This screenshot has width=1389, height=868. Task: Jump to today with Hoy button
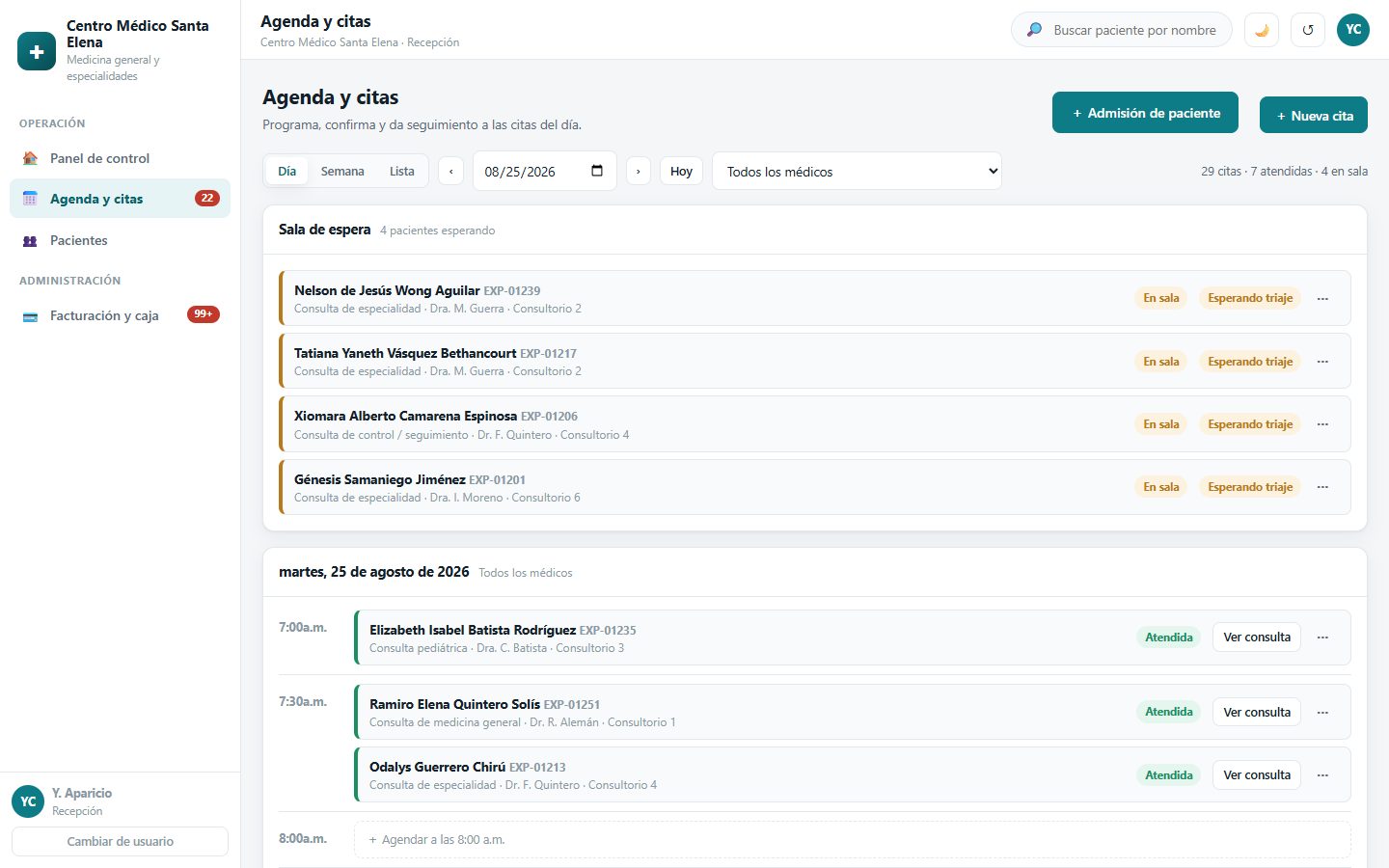[681, 172]
